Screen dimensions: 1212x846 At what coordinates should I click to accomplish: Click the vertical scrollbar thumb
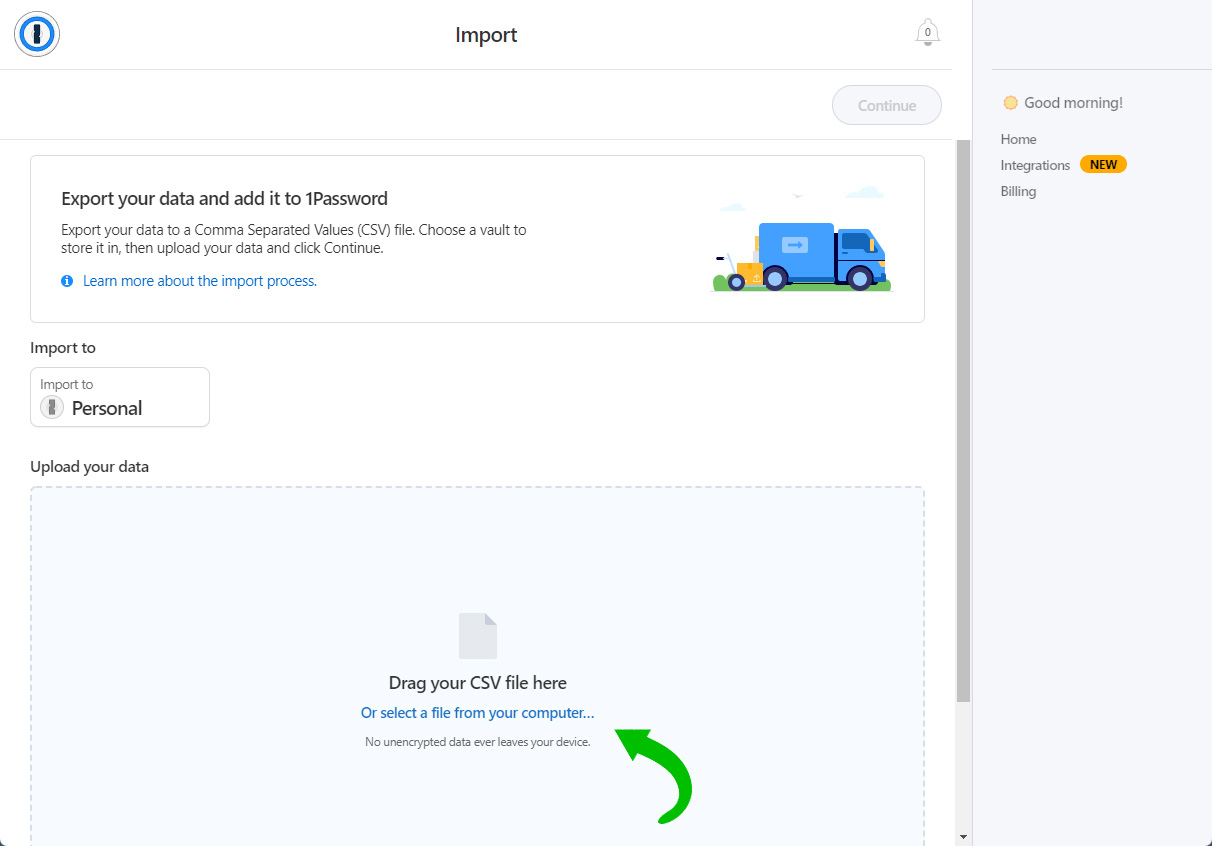click(963, 420)
